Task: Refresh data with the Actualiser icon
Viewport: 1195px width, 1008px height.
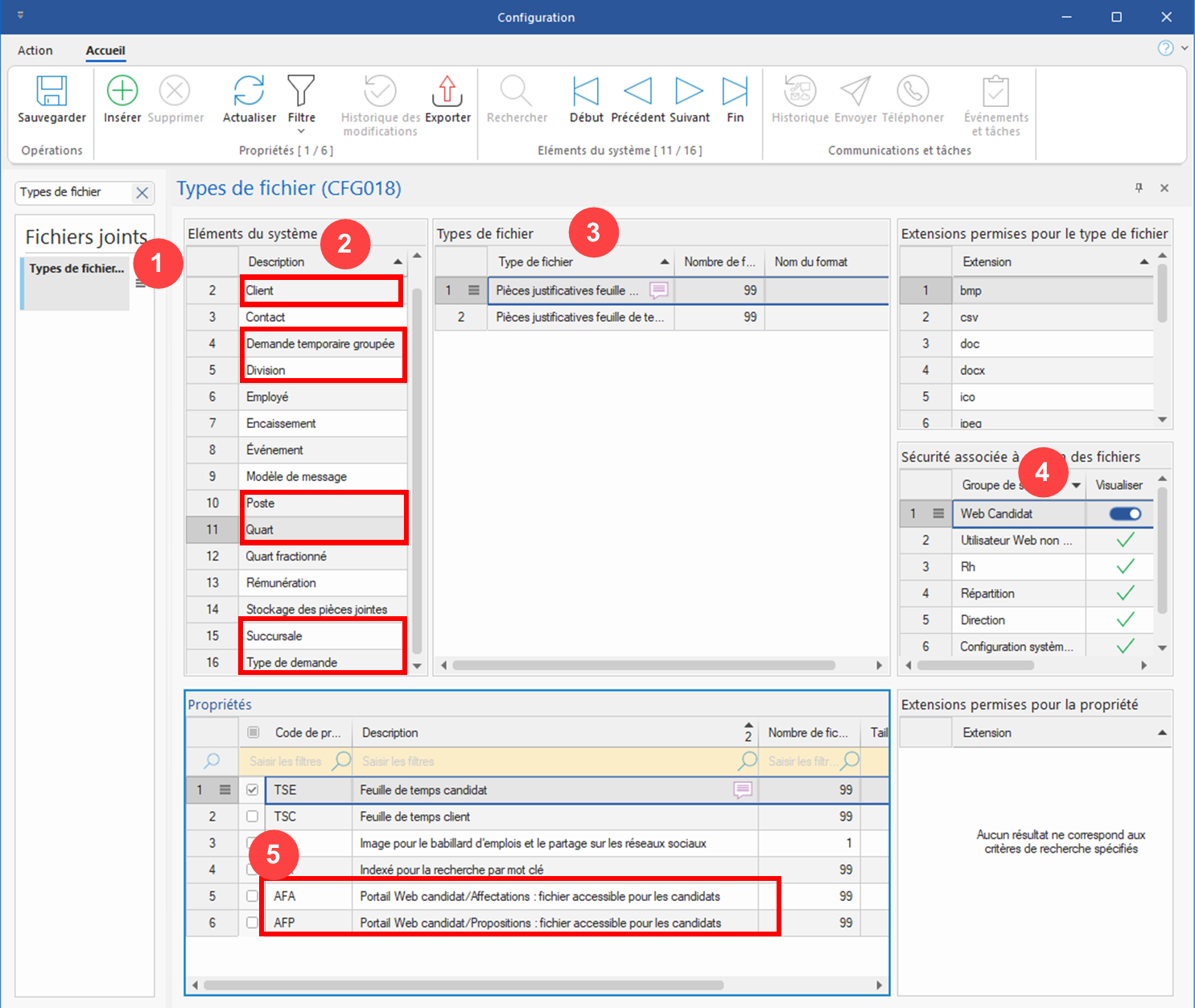Action: (x=249, y=91)
